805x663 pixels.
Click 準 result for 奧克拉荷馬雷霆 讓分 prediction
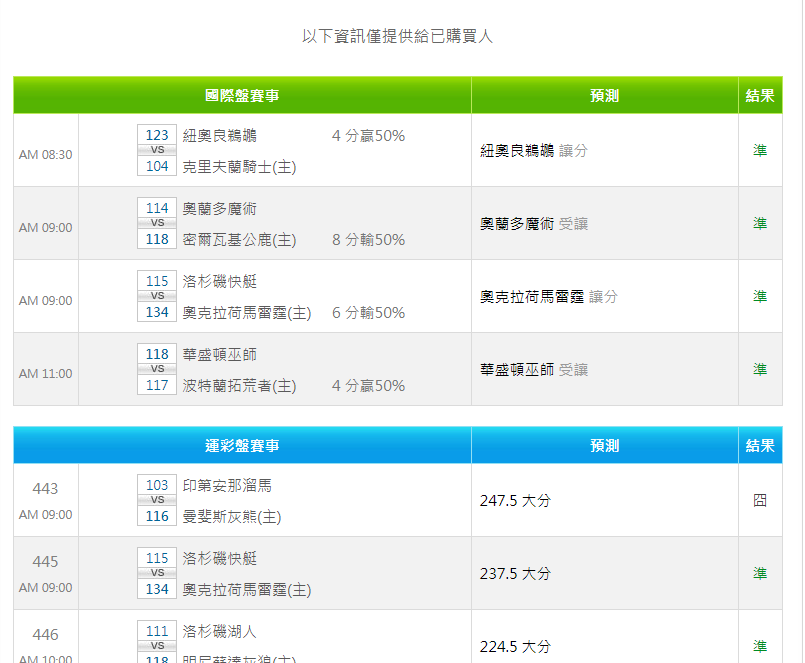click(x=760, y=296)
